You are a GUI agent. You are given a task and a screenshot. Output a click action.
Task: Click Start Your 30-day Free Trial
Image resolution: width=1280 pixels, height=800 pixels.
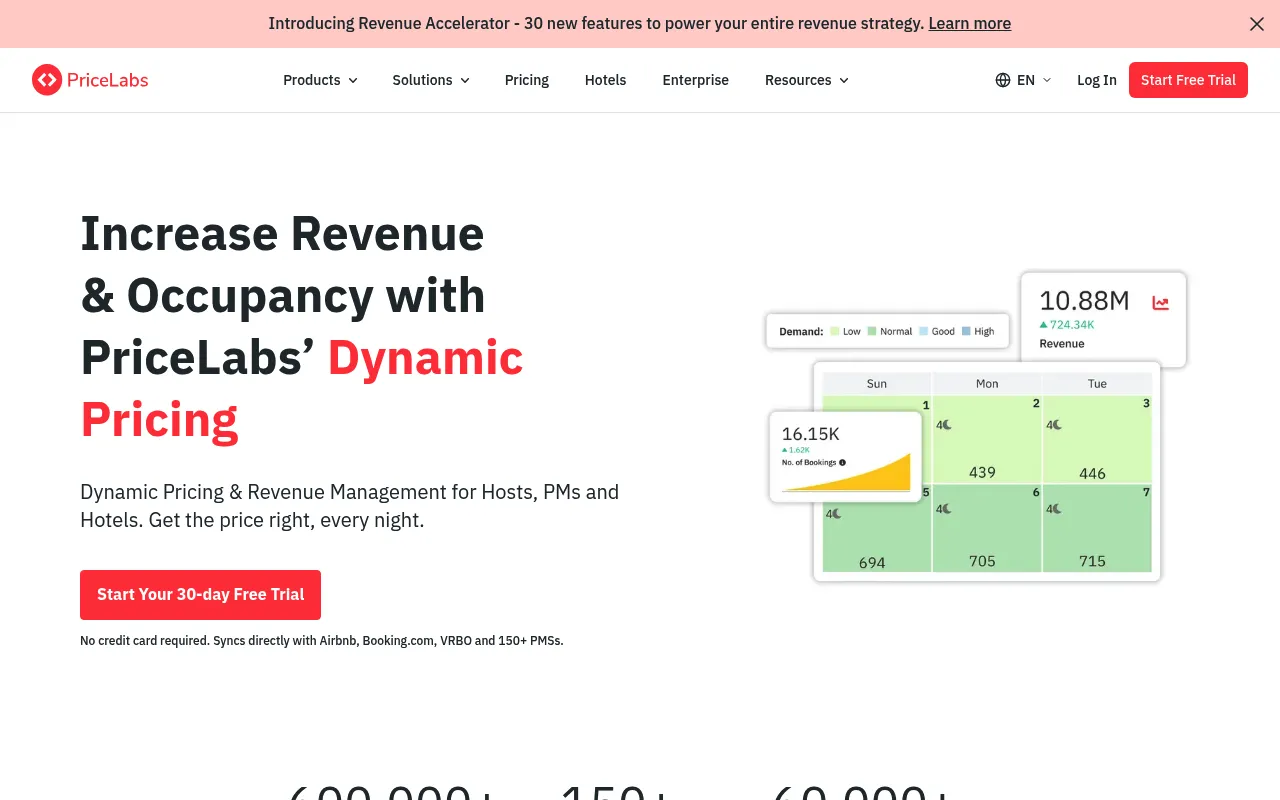[200, 595]
